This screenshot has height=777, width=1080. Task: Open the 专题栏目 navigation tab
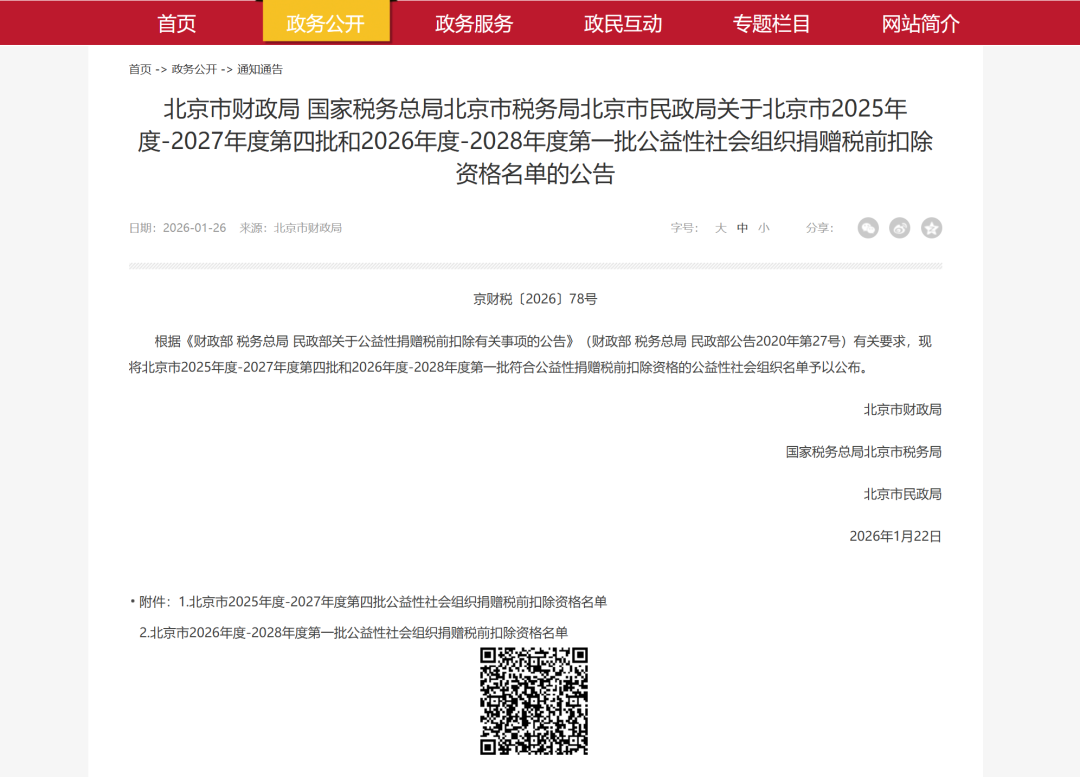(771, 23)
